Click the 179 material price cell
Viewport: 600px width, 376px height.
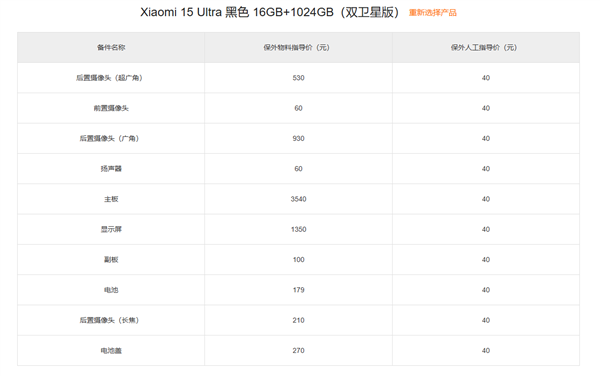[x=298, y=290]
